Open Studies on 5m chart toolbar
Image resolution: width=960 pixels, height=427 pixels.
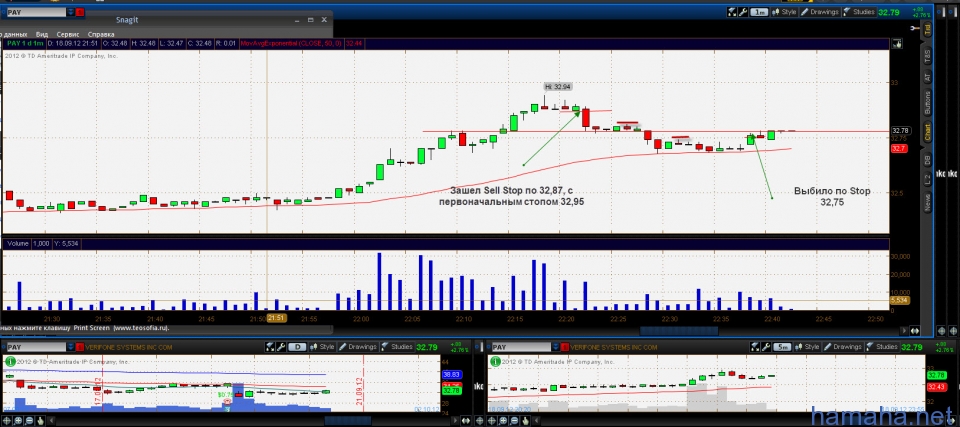(882, 347)
